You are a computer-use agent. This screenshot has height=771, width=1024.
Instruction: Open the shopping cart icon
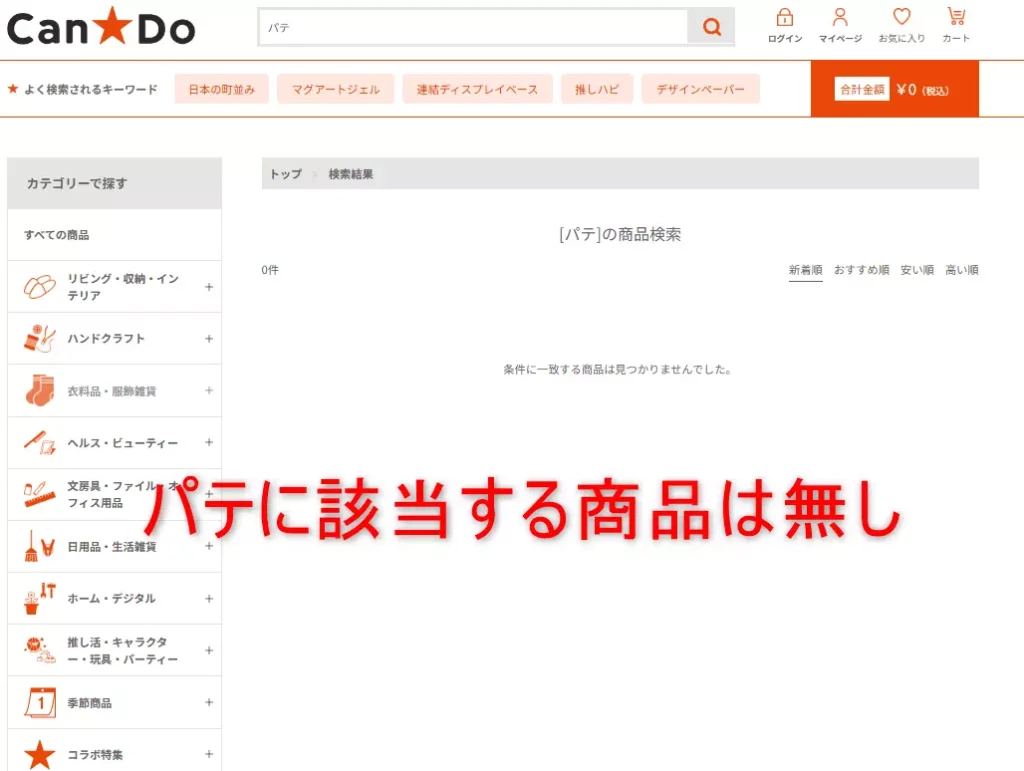tap(956, 18)
